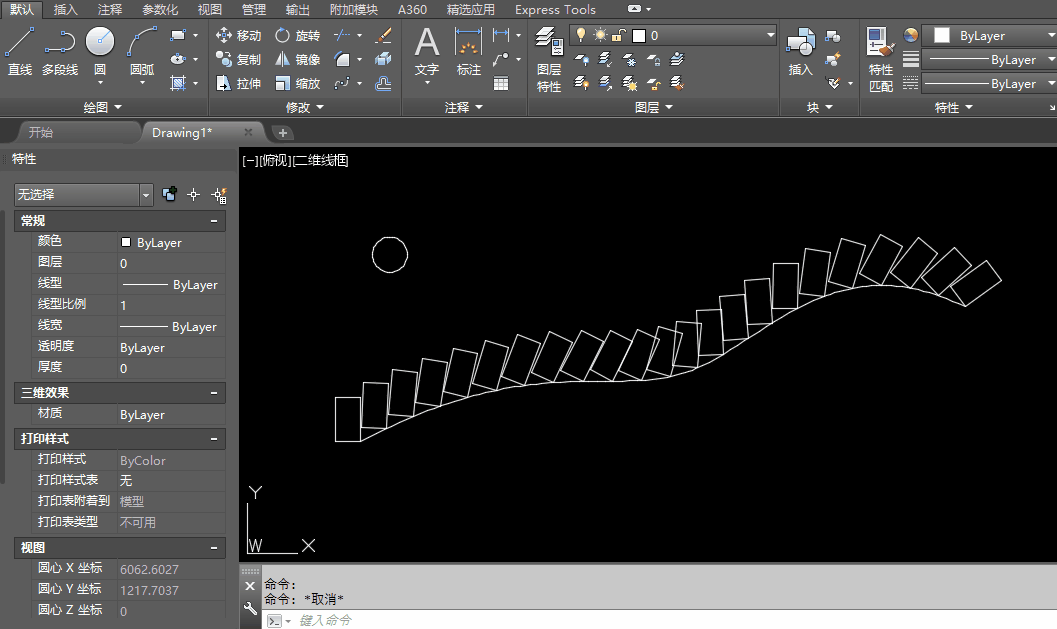1057x629 pixels.
Task: Pick the 镜像 mirror tool
Action: click(x=298, y=60)
